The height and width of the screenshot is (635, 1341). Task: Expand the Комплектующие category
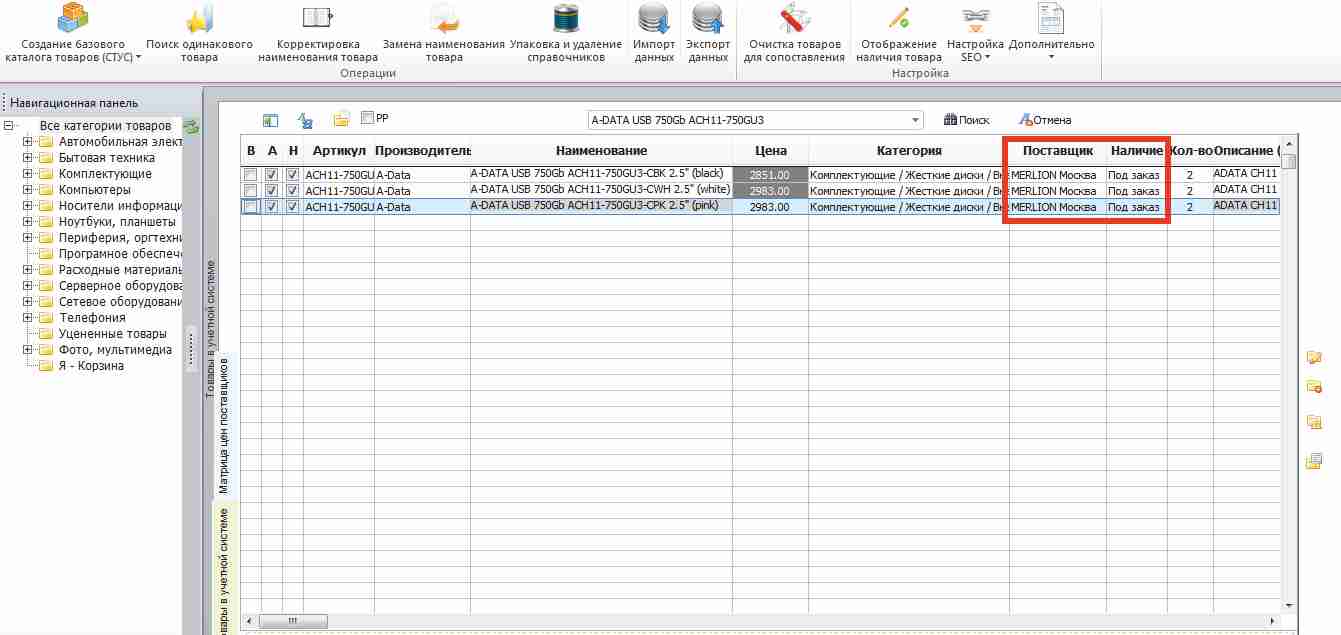[27, 174]
